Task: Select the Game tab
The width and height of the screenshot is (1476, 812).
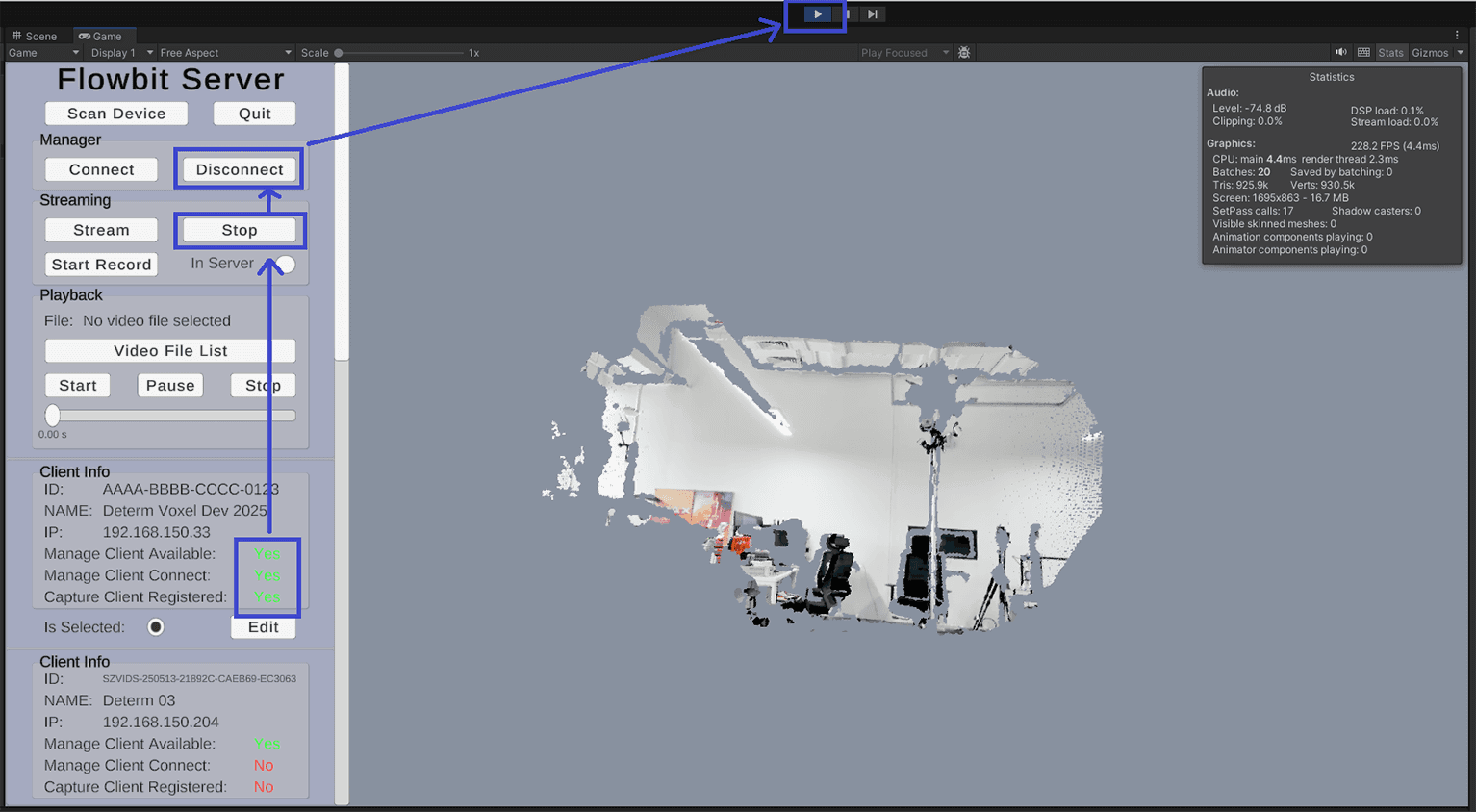Action: (x=100, y=36)
